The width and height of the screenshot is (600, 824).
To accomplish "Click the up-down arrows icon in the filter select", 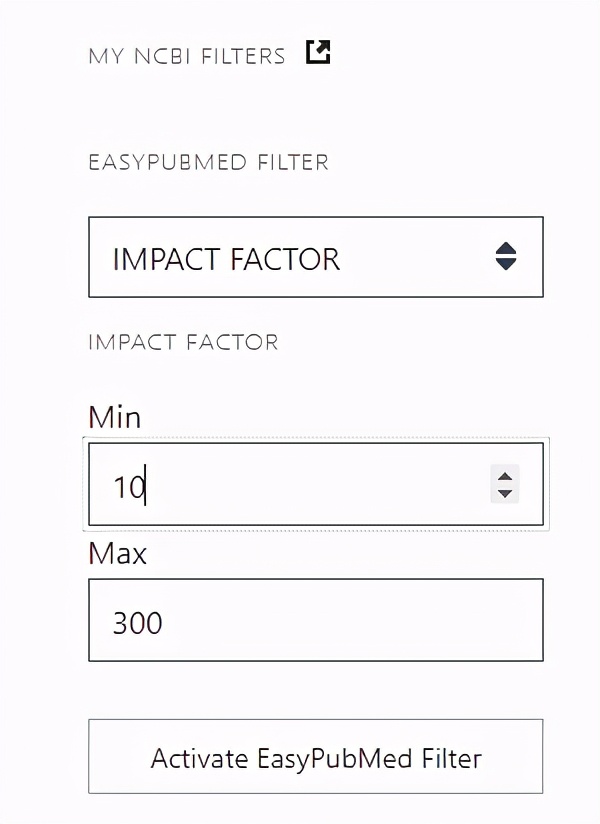I will [x=506, y=257].
